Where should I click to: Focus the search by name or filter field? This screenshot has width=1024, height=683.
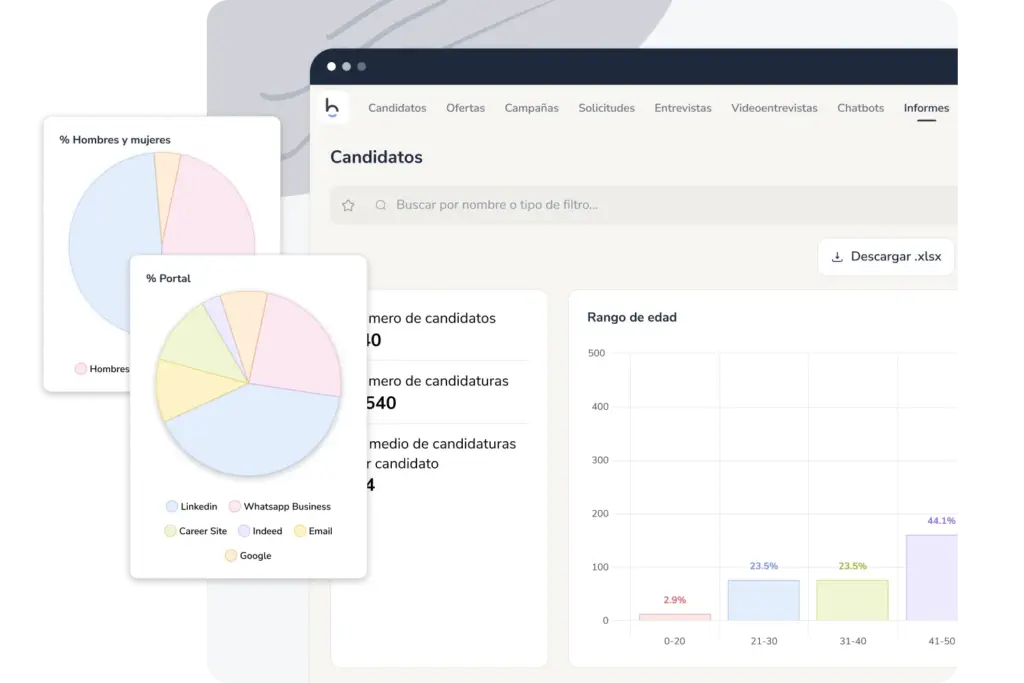pos(644,205)
